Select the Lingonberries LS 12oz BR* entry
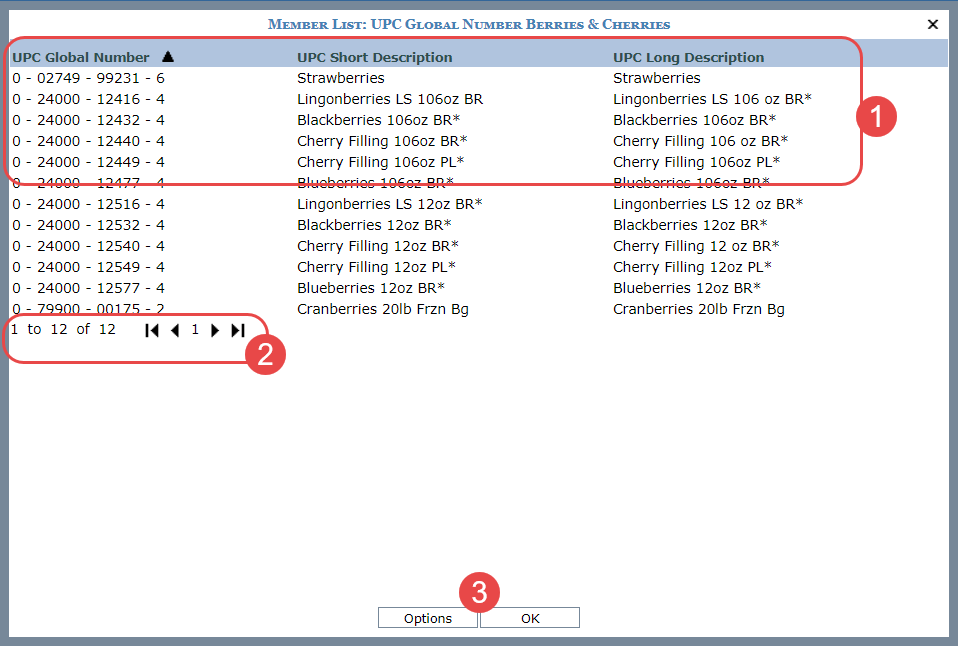958x646 pixels. coord(389,204)
